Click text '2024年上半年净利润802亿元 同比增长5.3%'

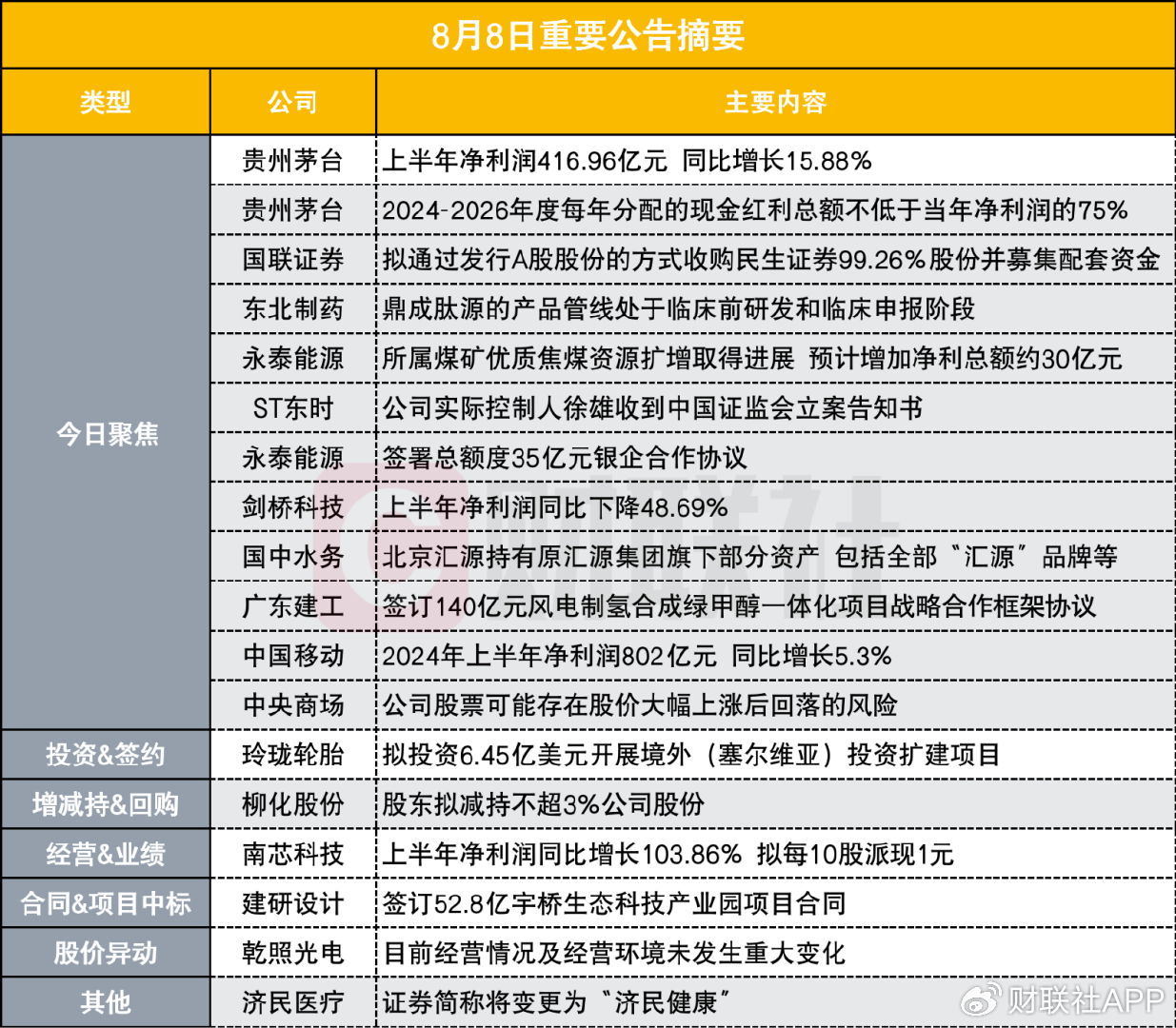[x=637, y=656]
